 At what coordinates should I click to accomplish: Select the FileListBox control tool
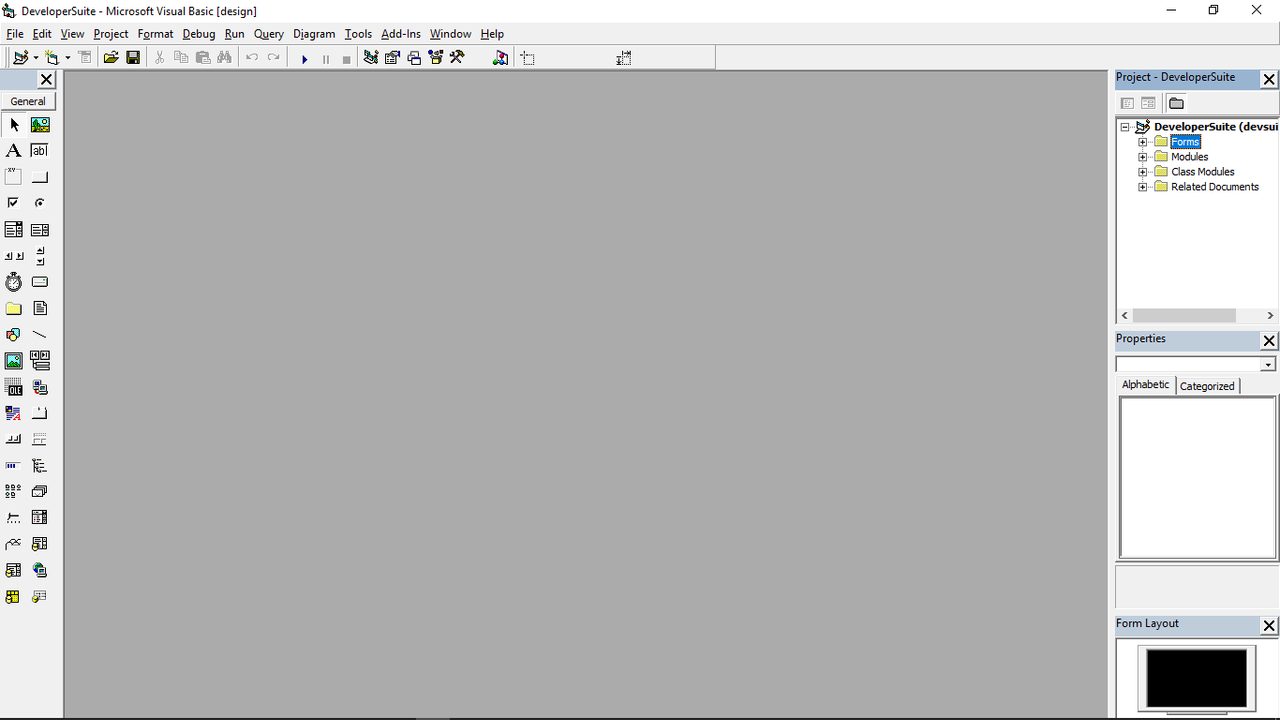(40, 308)
